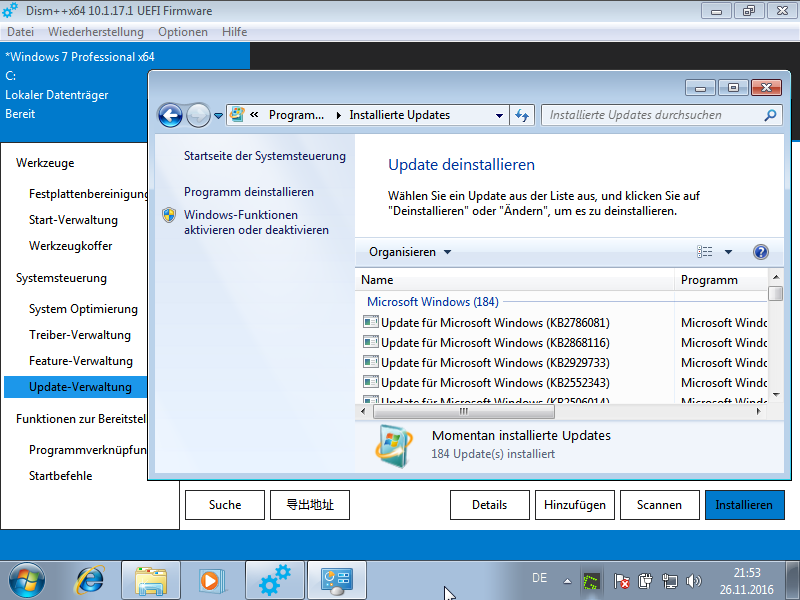Click vertical scrollbar down arrow in updates list
The width and height of the screenshot is (800, 600).
click(776, 394)
